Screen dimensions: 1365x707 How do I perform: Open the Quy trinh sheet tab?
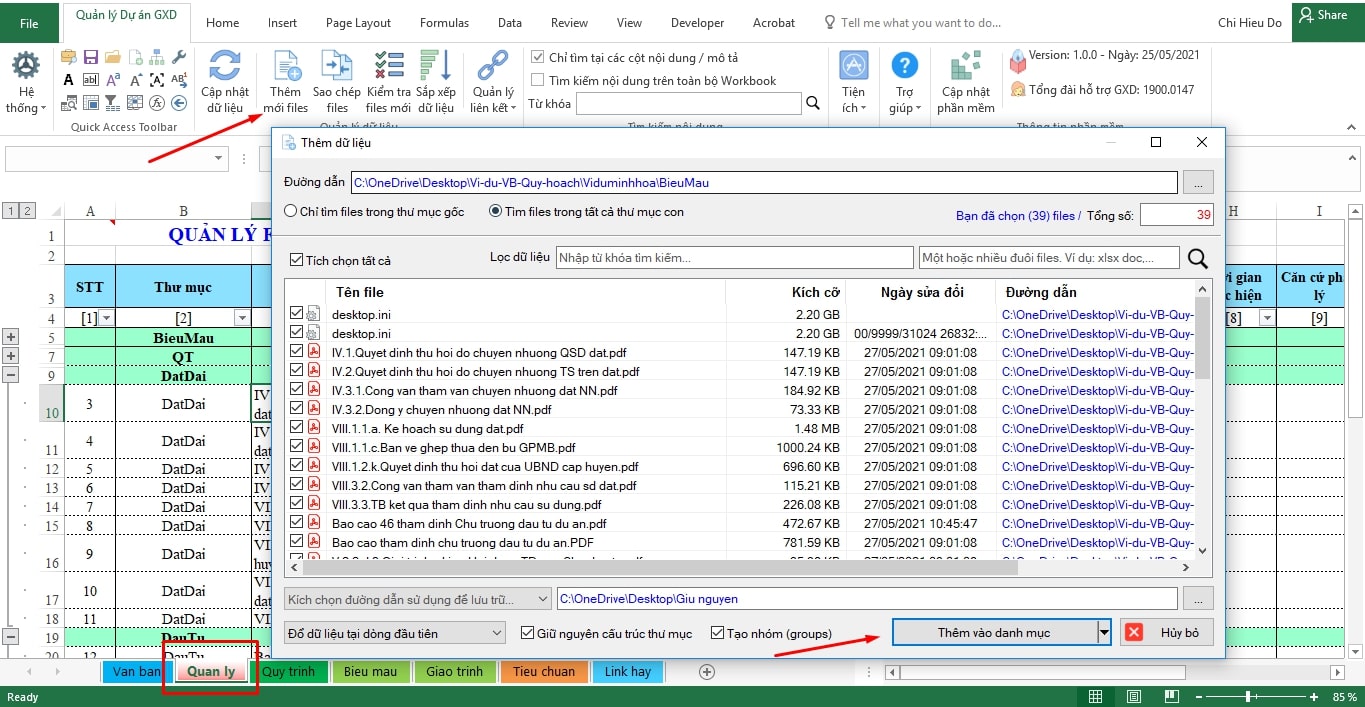(x=288, y=671)
